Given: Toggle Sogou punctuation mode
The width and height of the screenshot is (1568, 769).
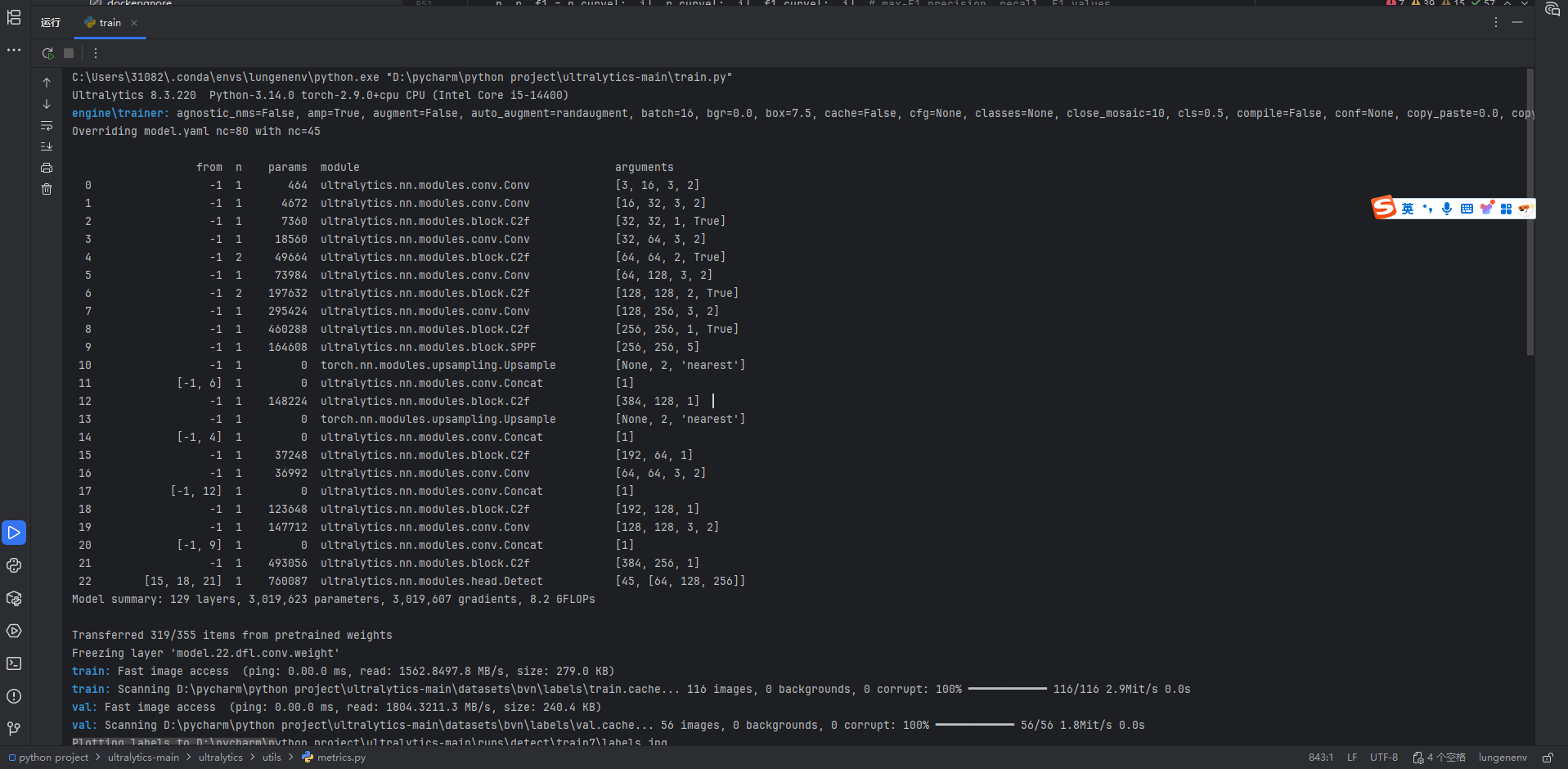Looking at the screenshot, I should 1427,209.
